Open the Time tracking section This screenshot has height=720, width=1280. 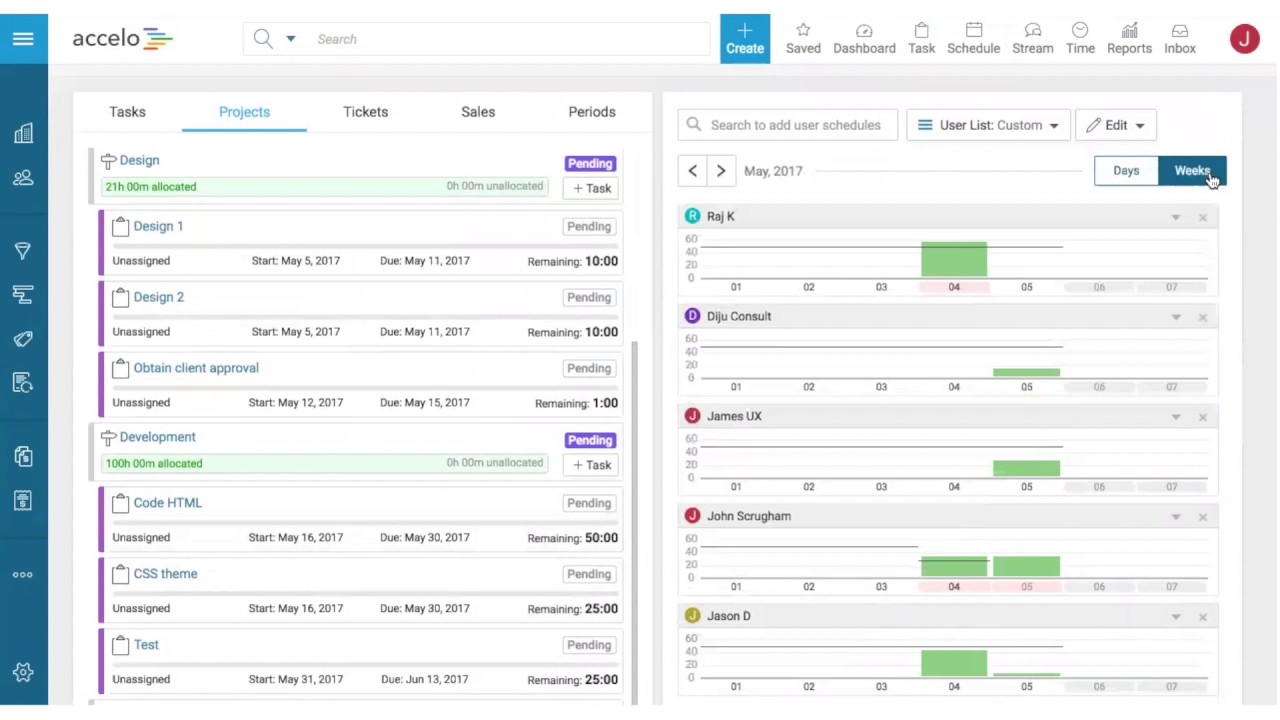(1080, 38)
